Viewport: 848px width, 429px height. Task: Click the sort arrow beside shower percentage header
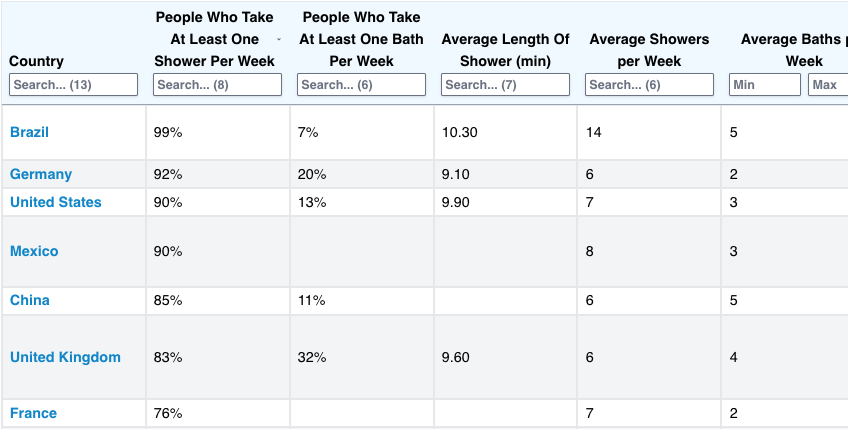click(x=279, y=39)
